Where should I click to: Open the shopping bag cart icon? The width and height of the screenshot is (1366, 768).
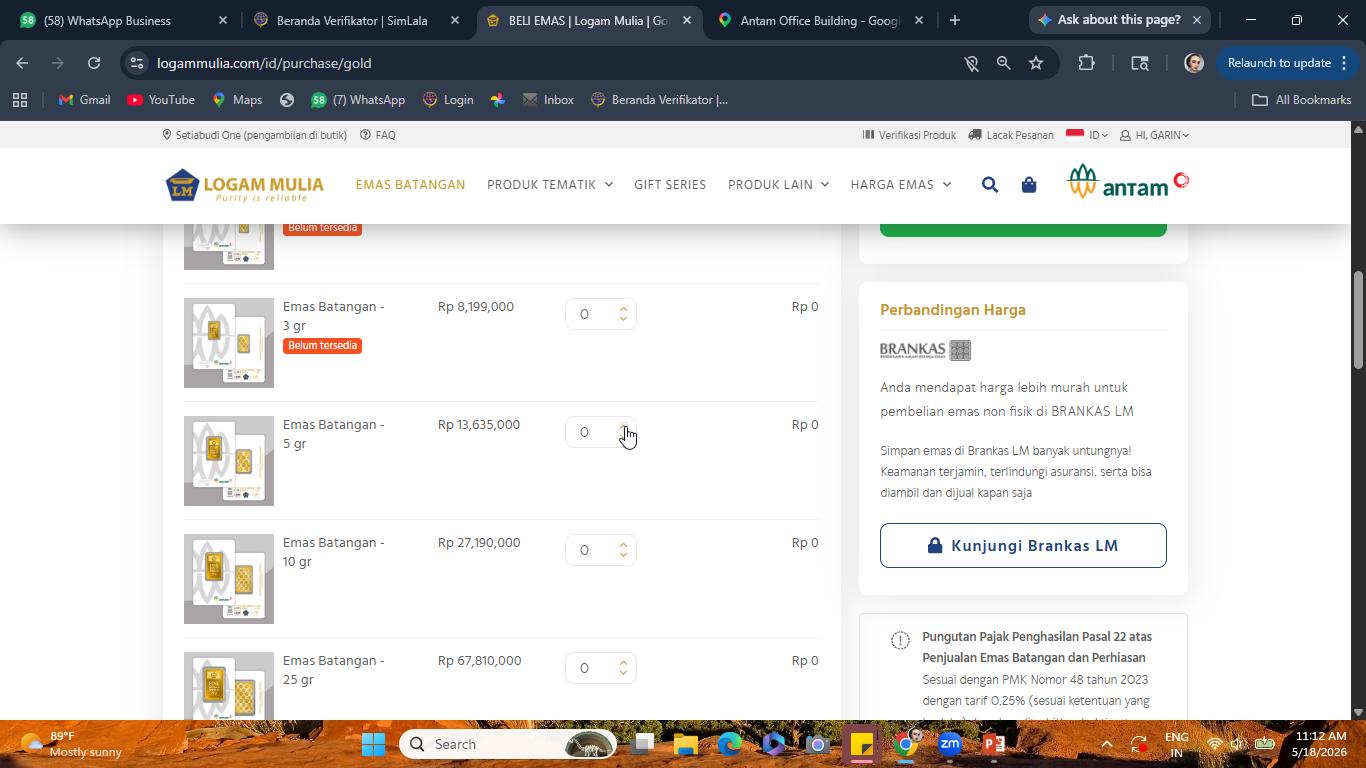(x=1029, y=185)
